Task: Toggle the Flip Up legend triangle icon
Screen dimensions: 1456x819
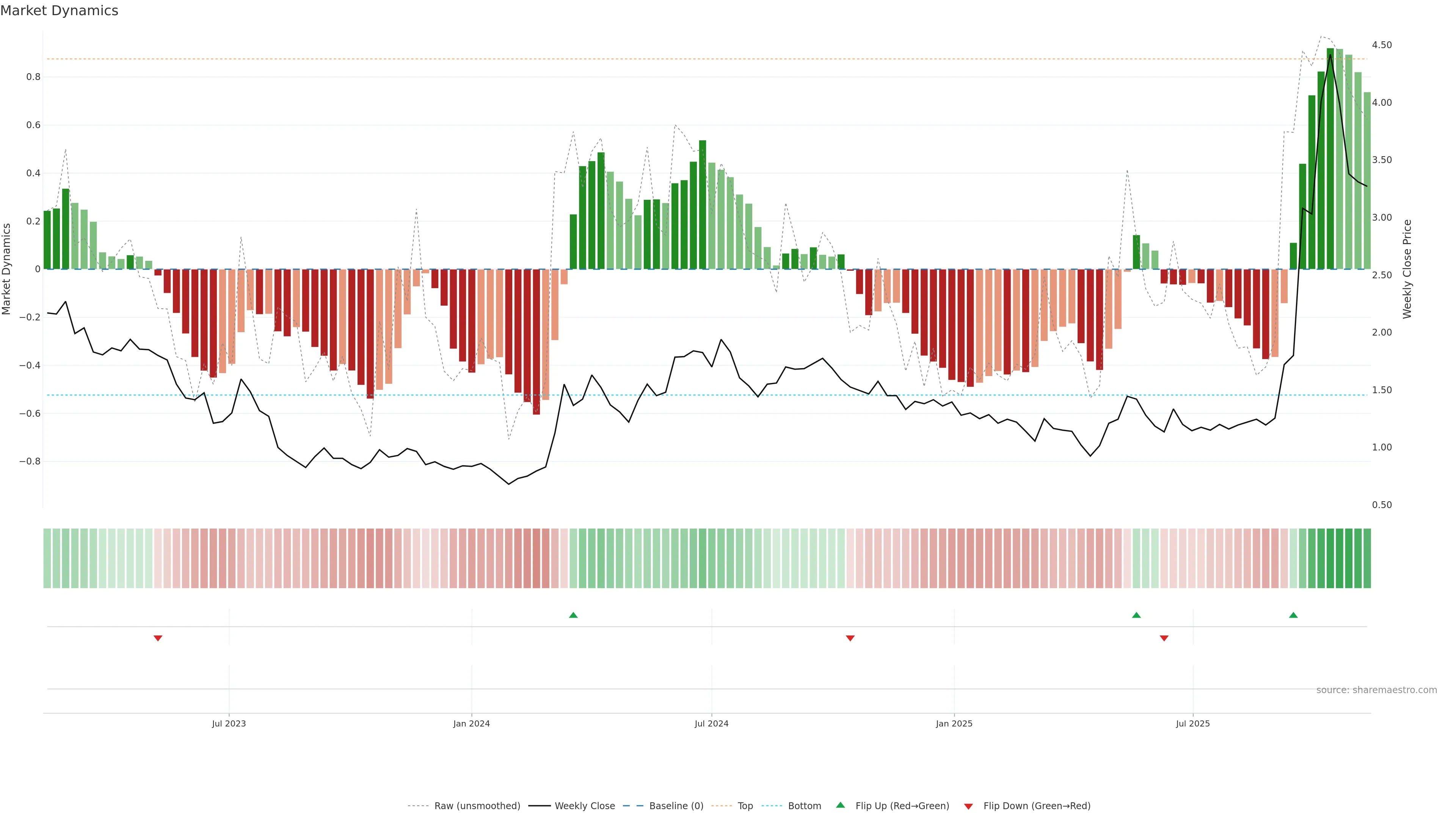Action: tap(841, 805)
